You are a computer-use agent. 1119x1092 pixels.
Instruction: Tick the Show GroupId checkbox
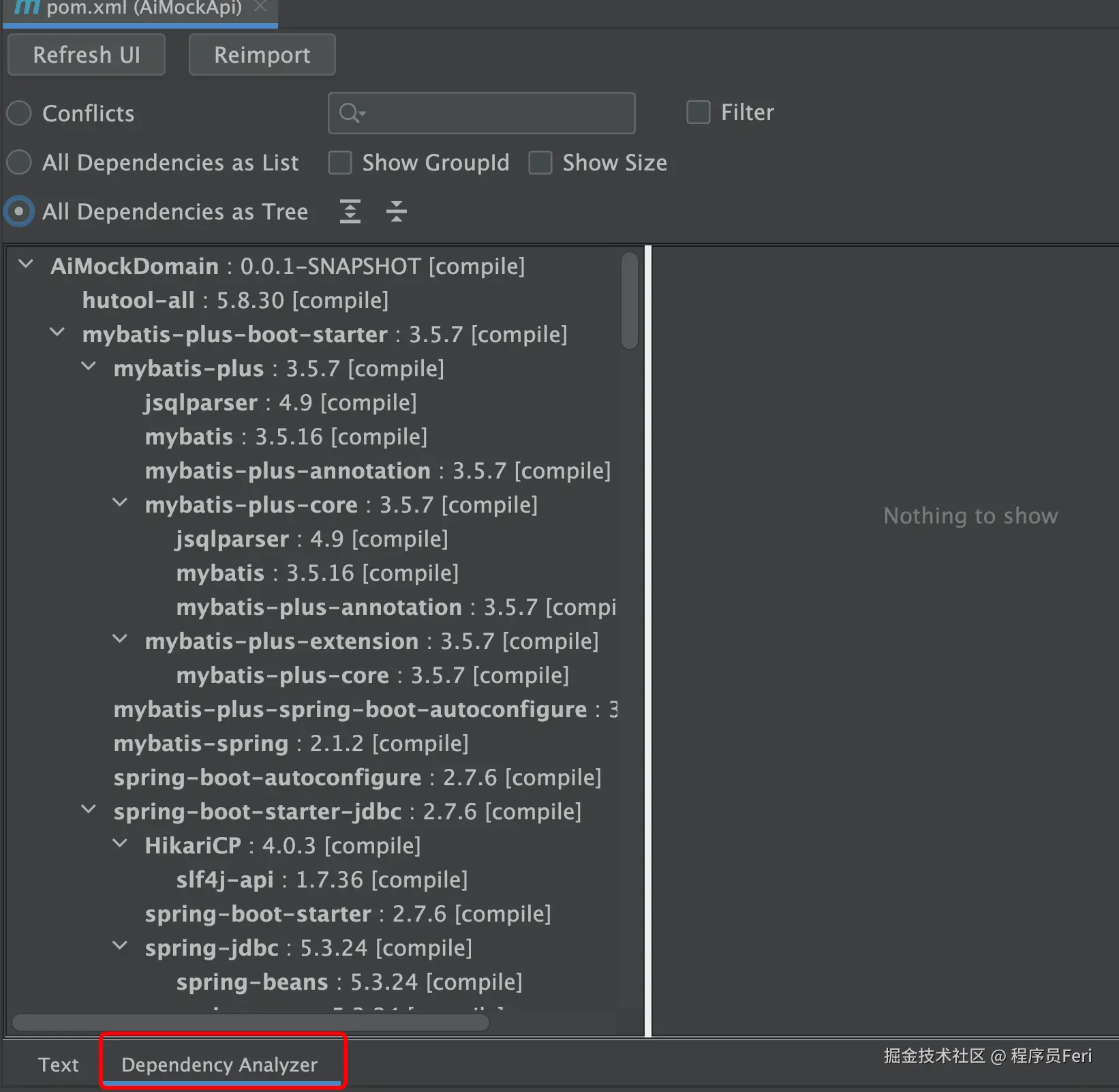pos(339,163)
